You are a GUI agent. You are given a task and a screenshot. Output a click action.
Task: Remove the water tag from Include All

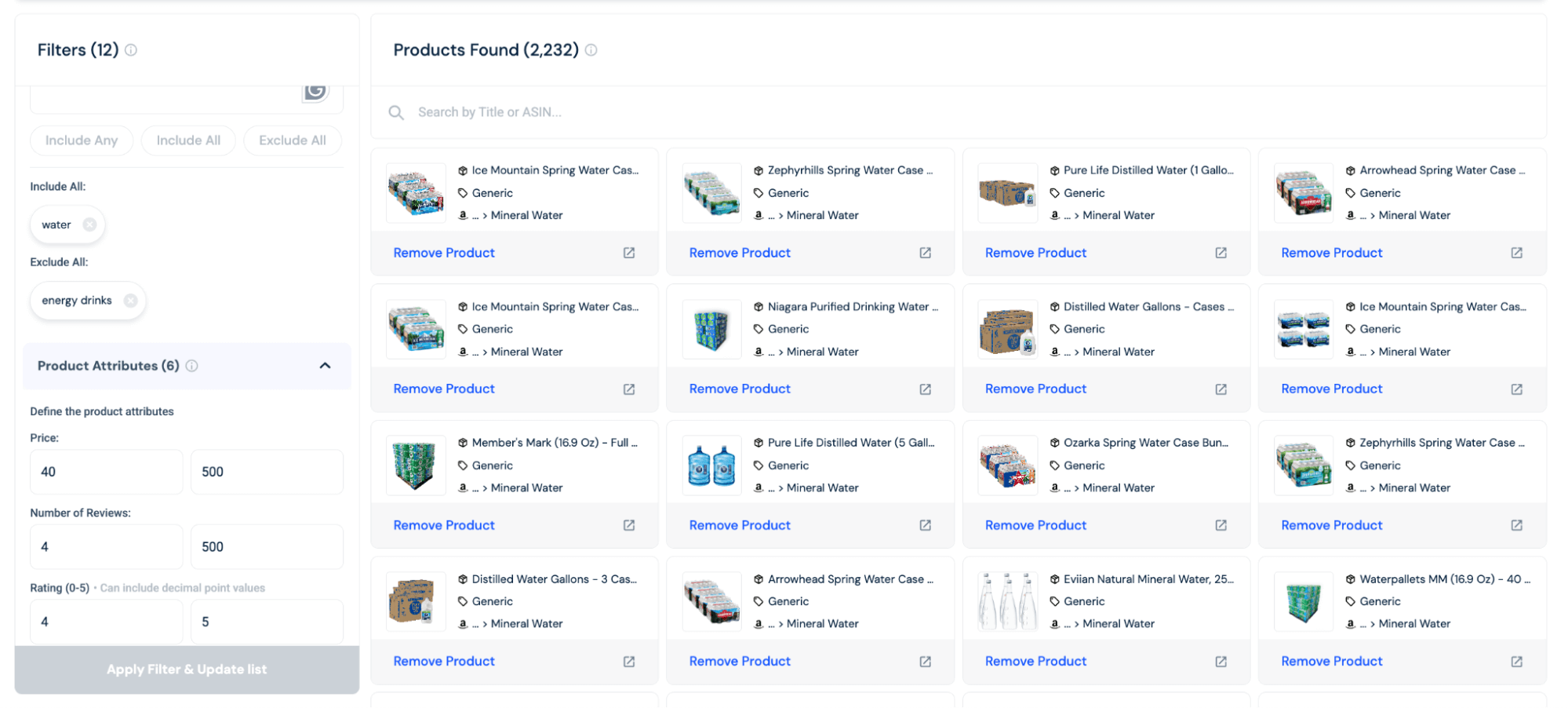(x=89, y=224)
